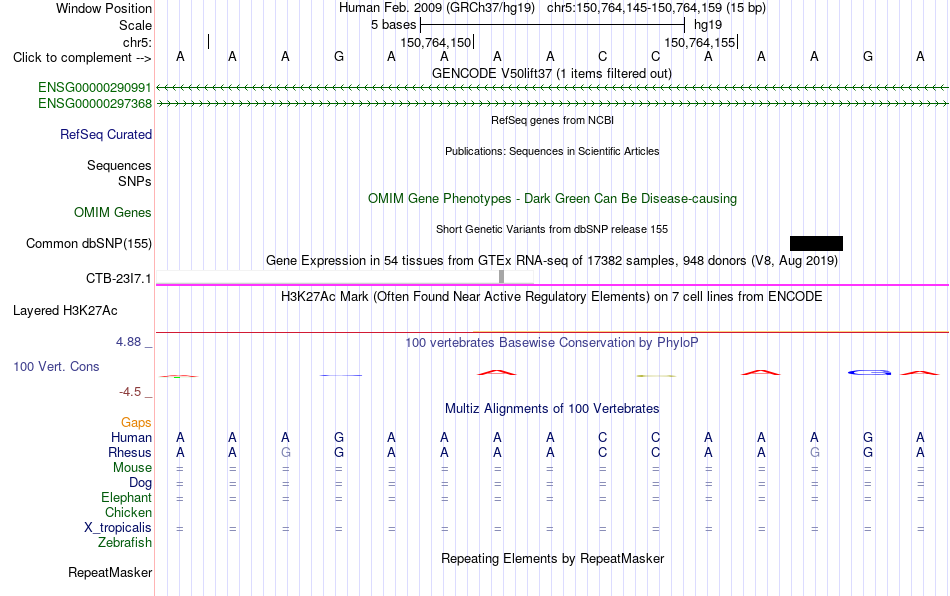Open the Common dbSNP(155) track label

pyautogui.click(x=89, y=243)
